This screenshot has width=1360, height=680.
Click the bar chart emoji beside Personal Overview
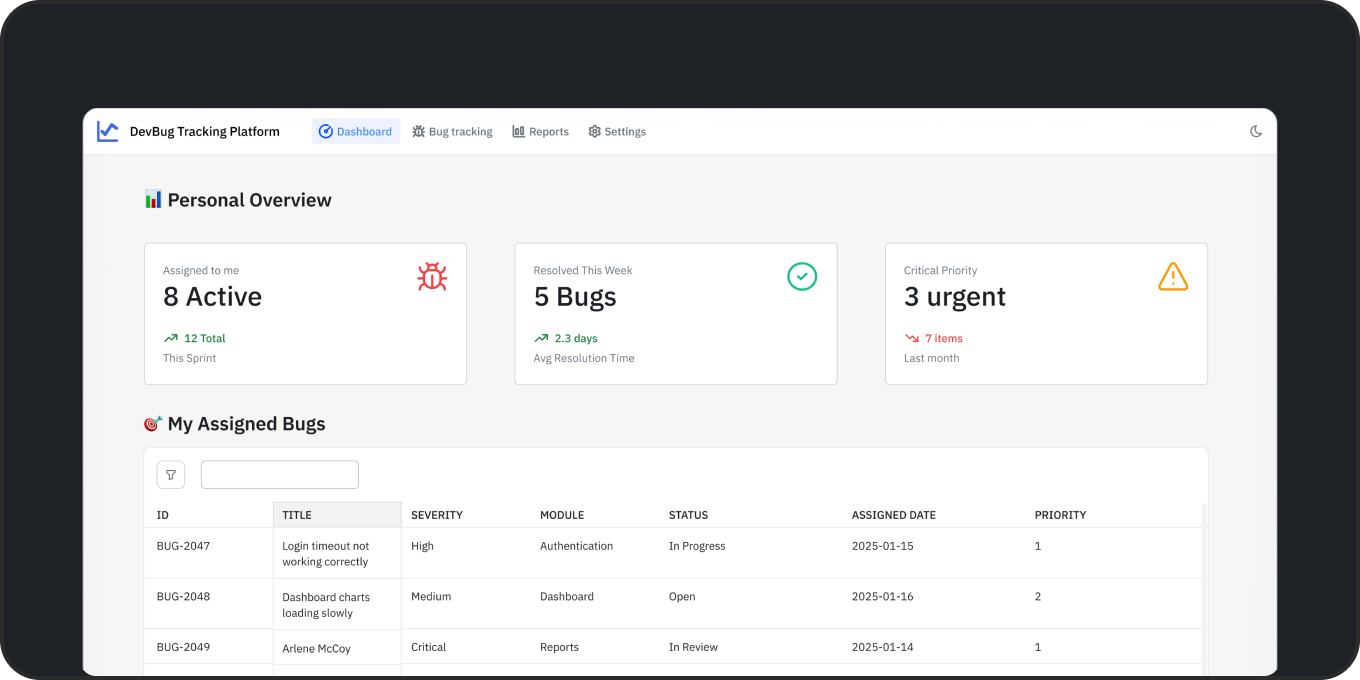pos(153,200)
